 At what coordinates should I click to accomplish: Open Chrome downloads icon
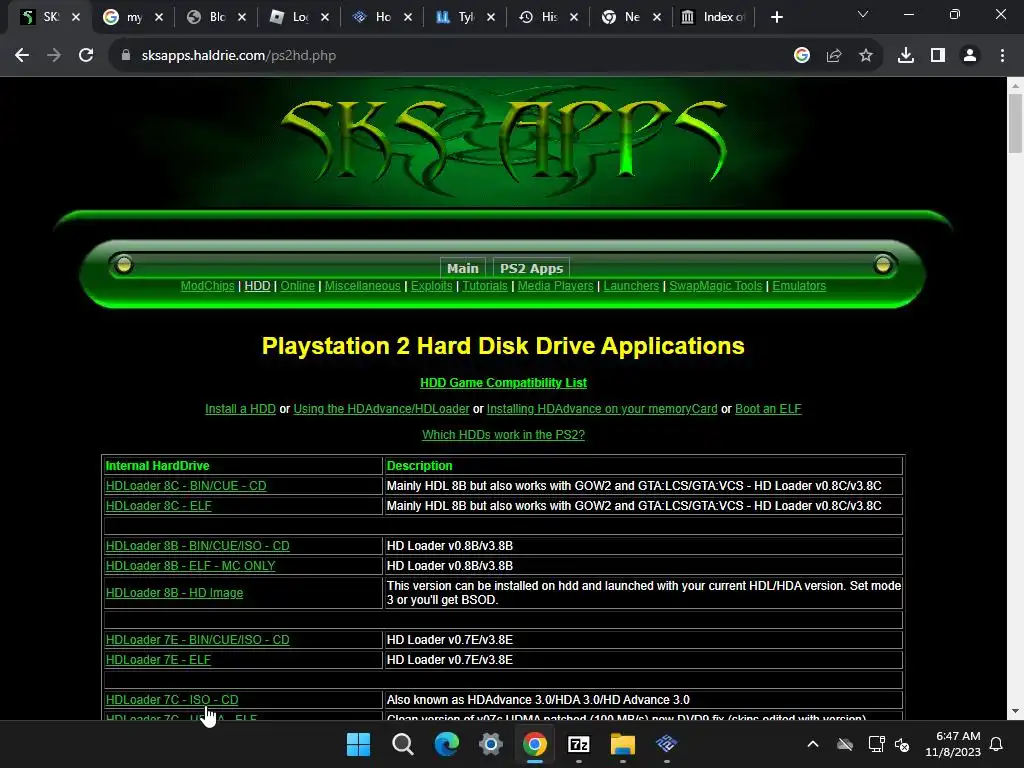(906, 56)
